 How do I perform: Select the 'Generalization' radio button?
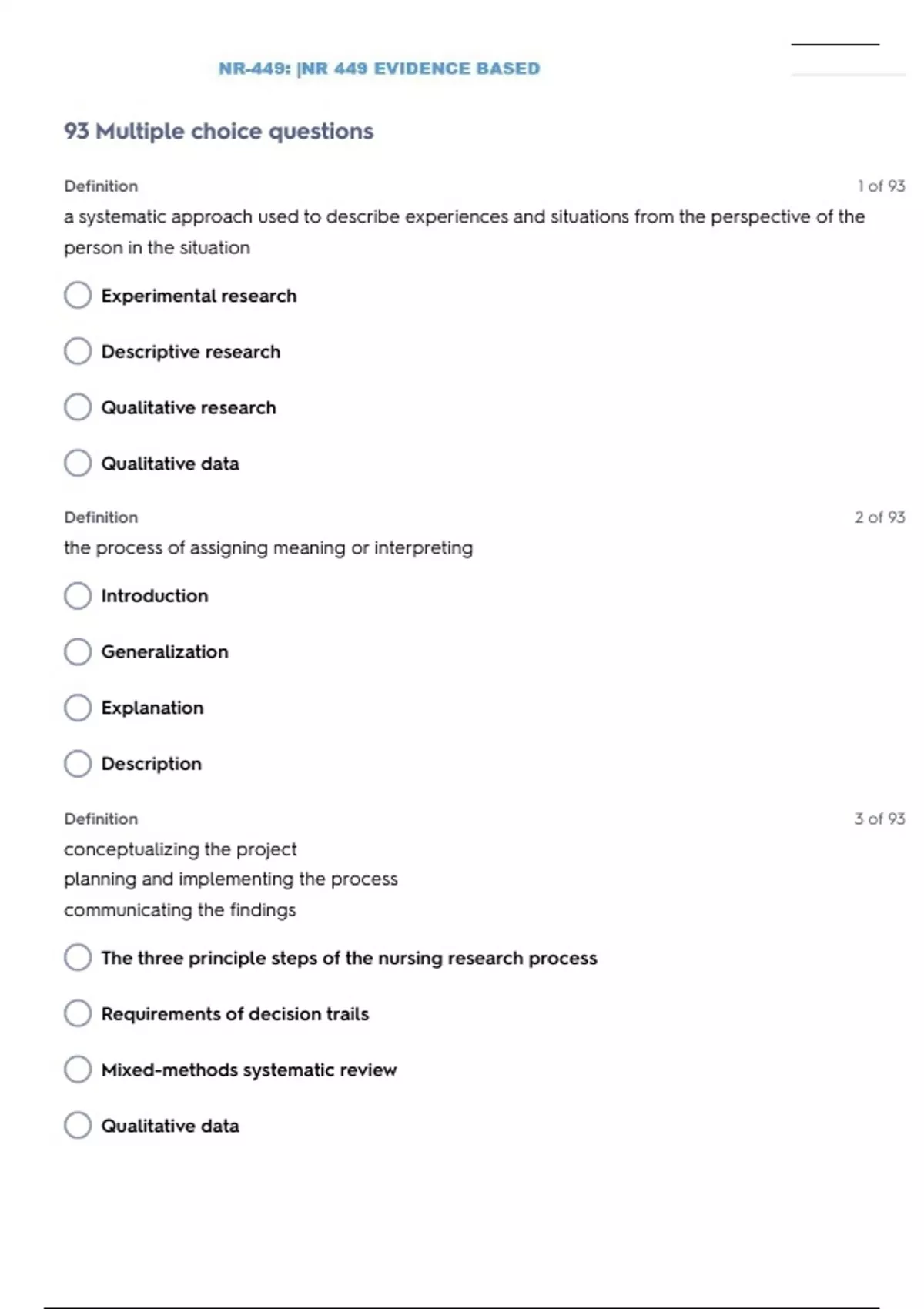78,651
